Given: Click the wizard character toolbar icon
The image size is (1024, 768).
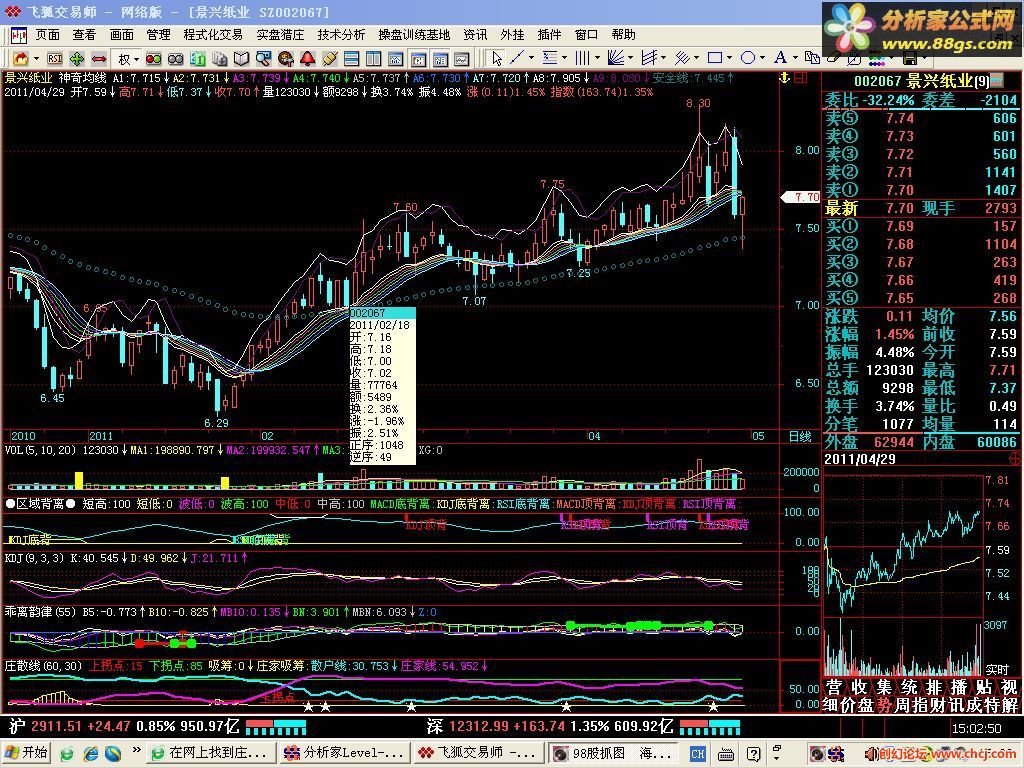Looking at the screenshot, I should click(x=285, y=59).
